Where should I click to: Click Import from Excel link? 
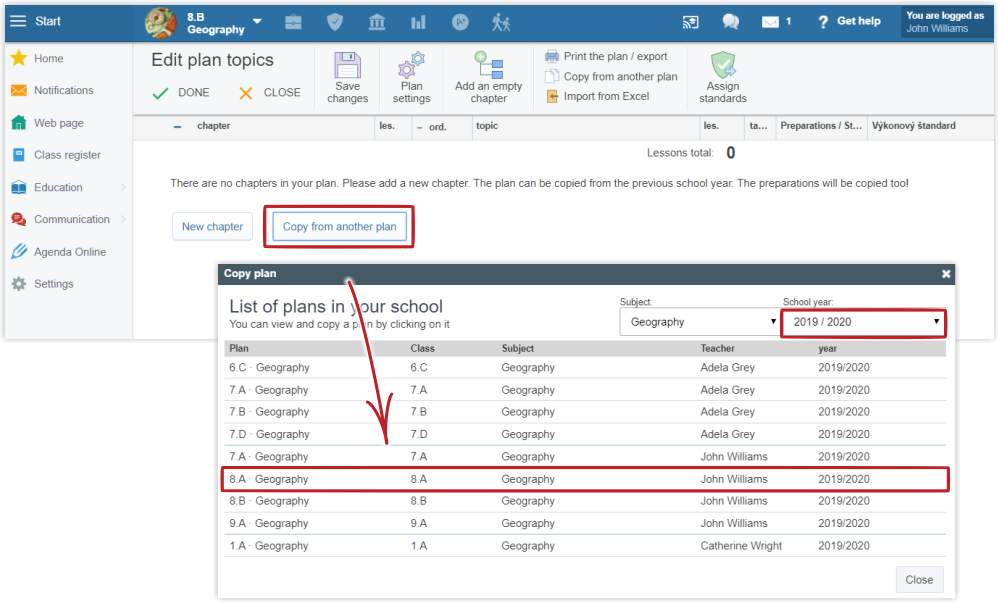click(x=605, y=96)
